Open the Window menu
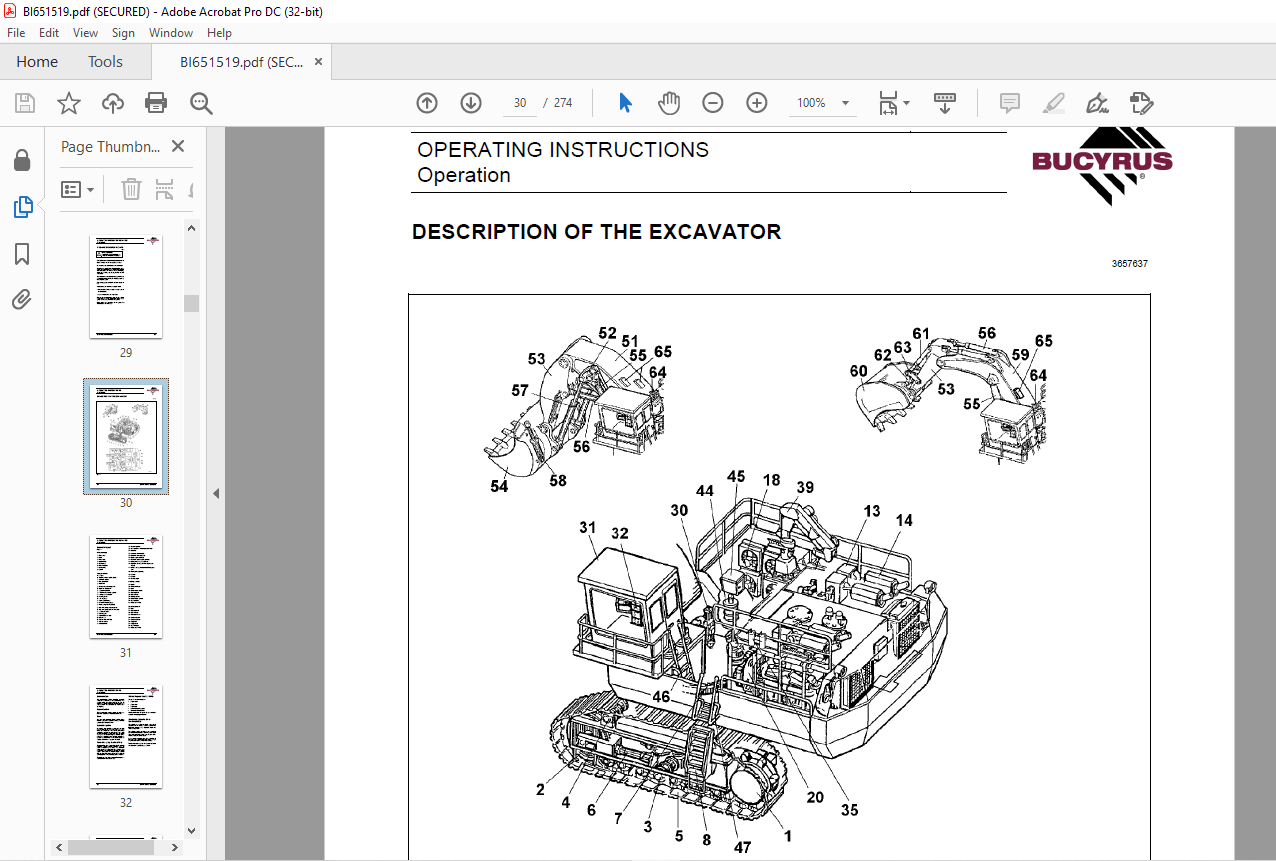Screen dimensions: 1276x861 [x=171, y=33]
